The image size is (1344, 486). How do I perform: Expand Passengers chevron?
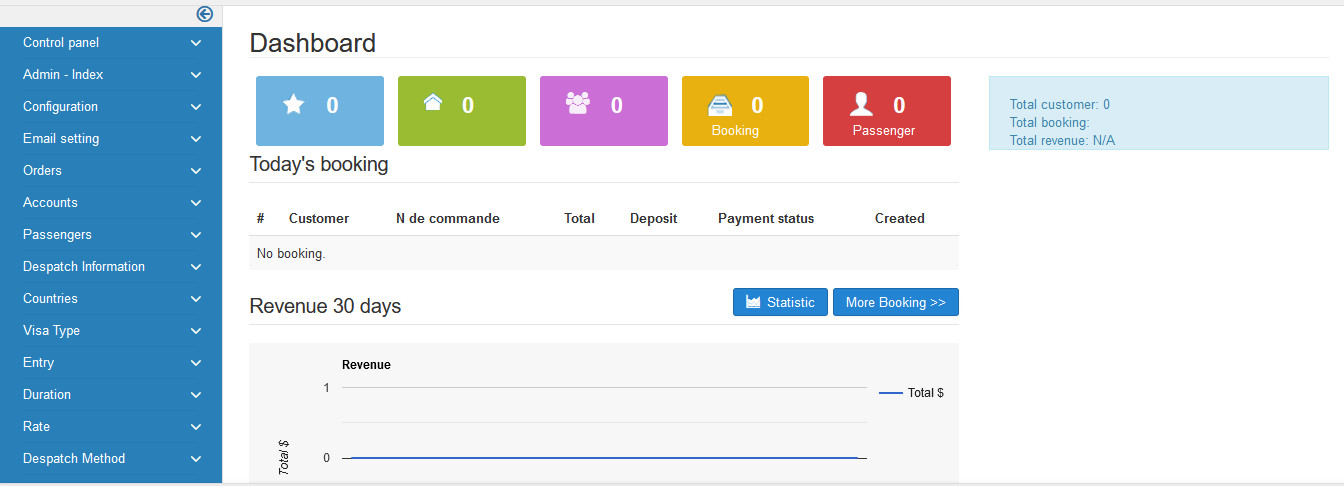[x=196, y=235]
